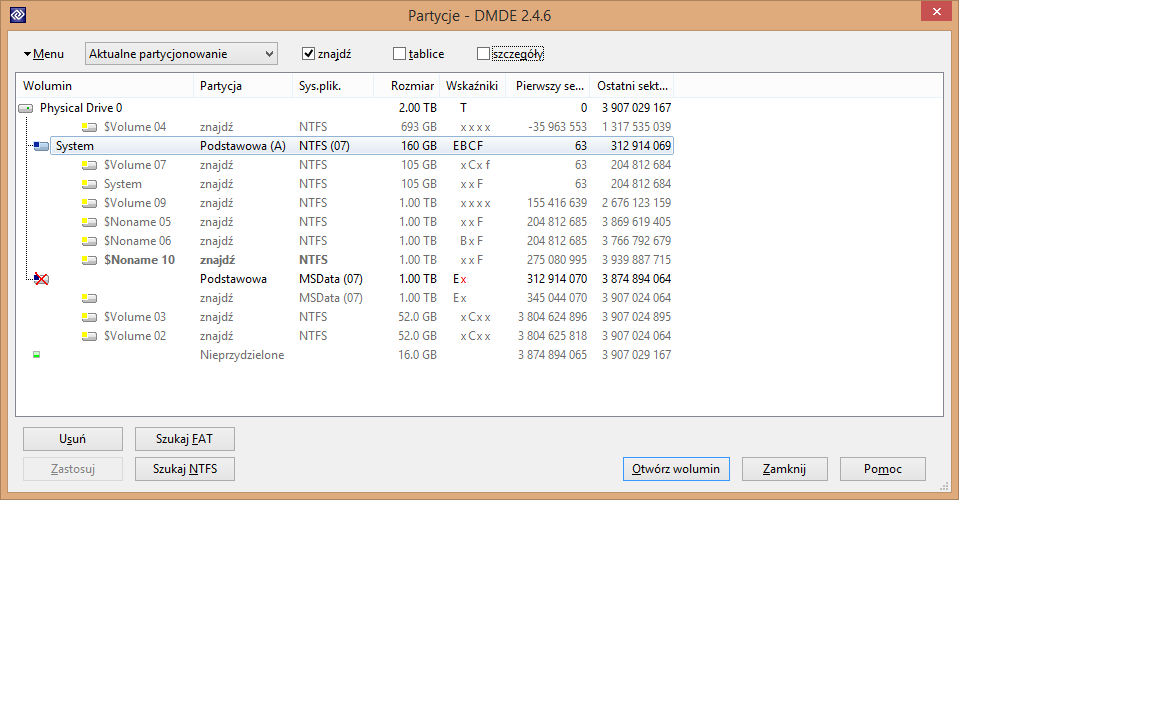Select the '$Volume 09' row text
Screen dimensions: 1152x720
[x=134, y=204]
